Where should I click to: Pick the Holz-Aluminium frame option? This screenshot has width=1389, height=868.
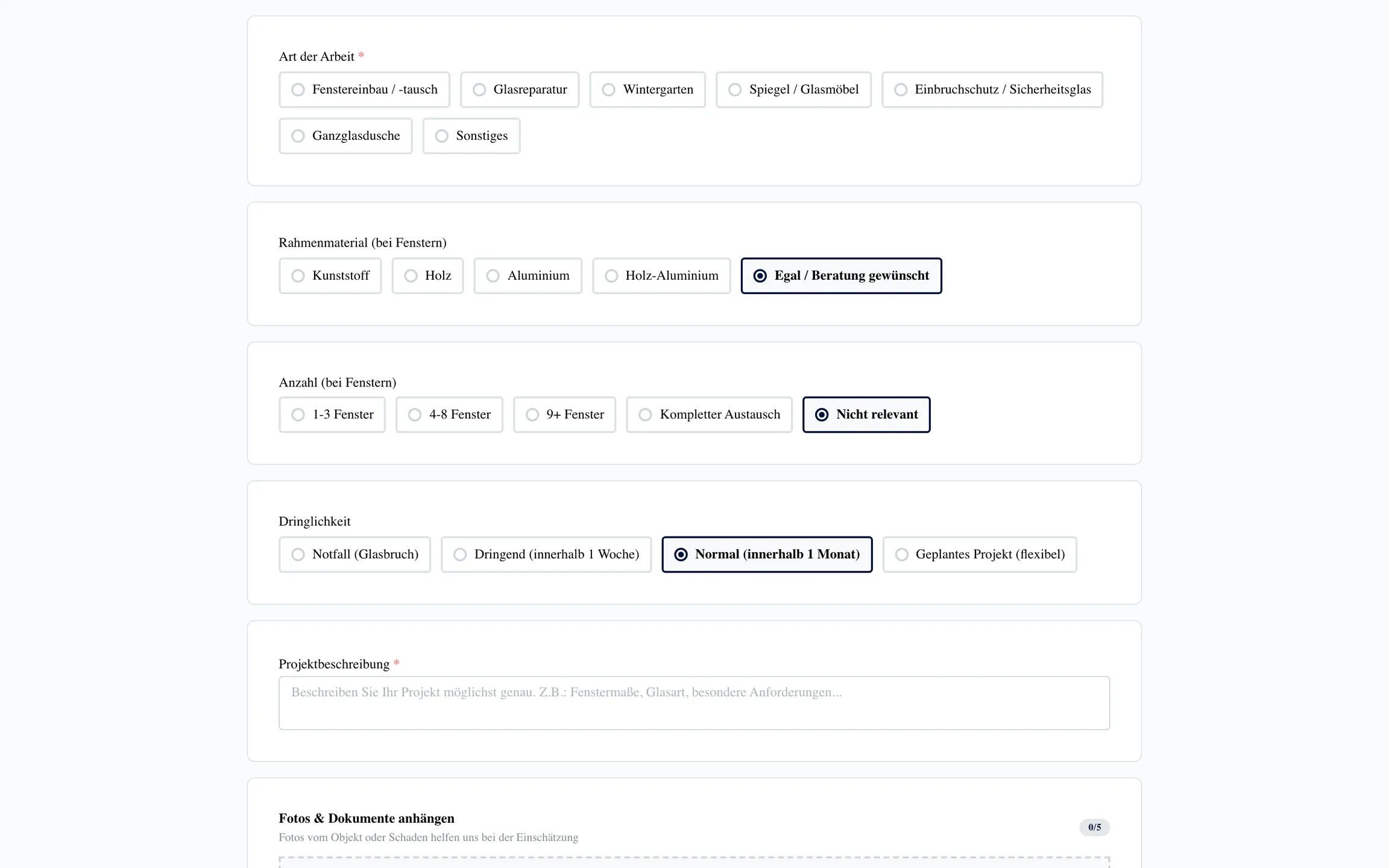(661, 276)
